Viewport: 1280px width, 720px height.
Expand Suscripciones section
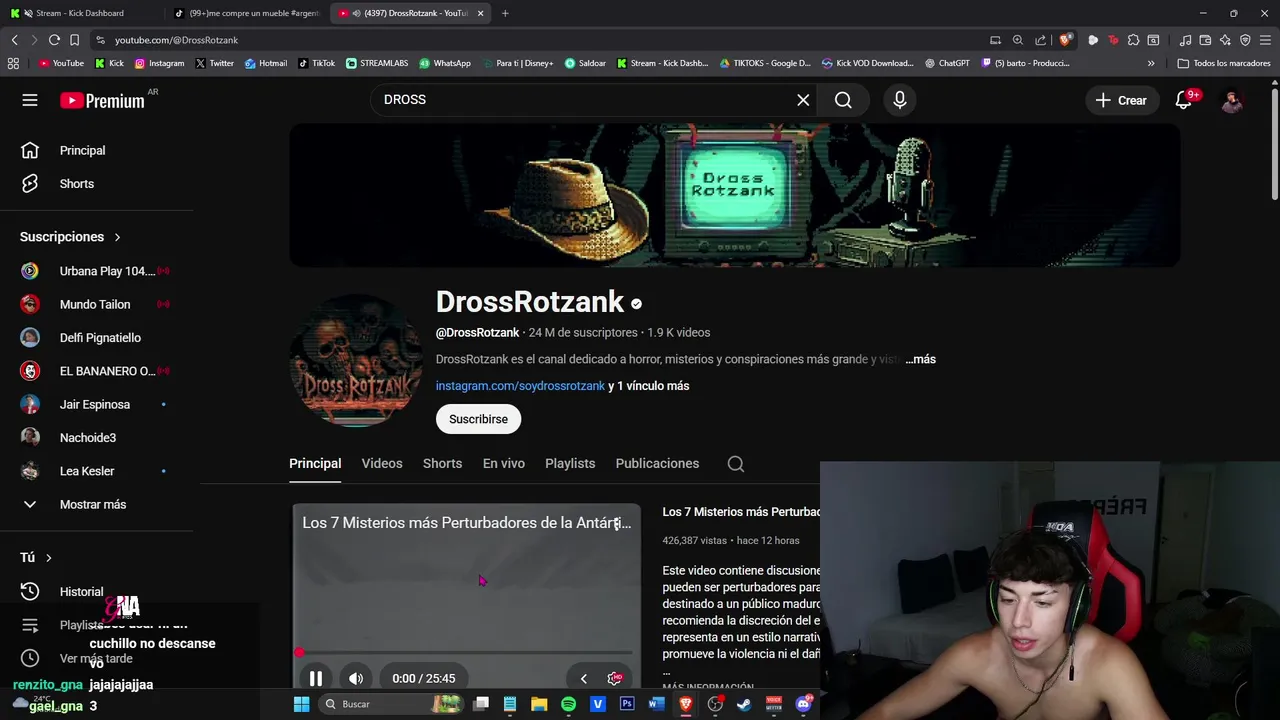point(70,237)
